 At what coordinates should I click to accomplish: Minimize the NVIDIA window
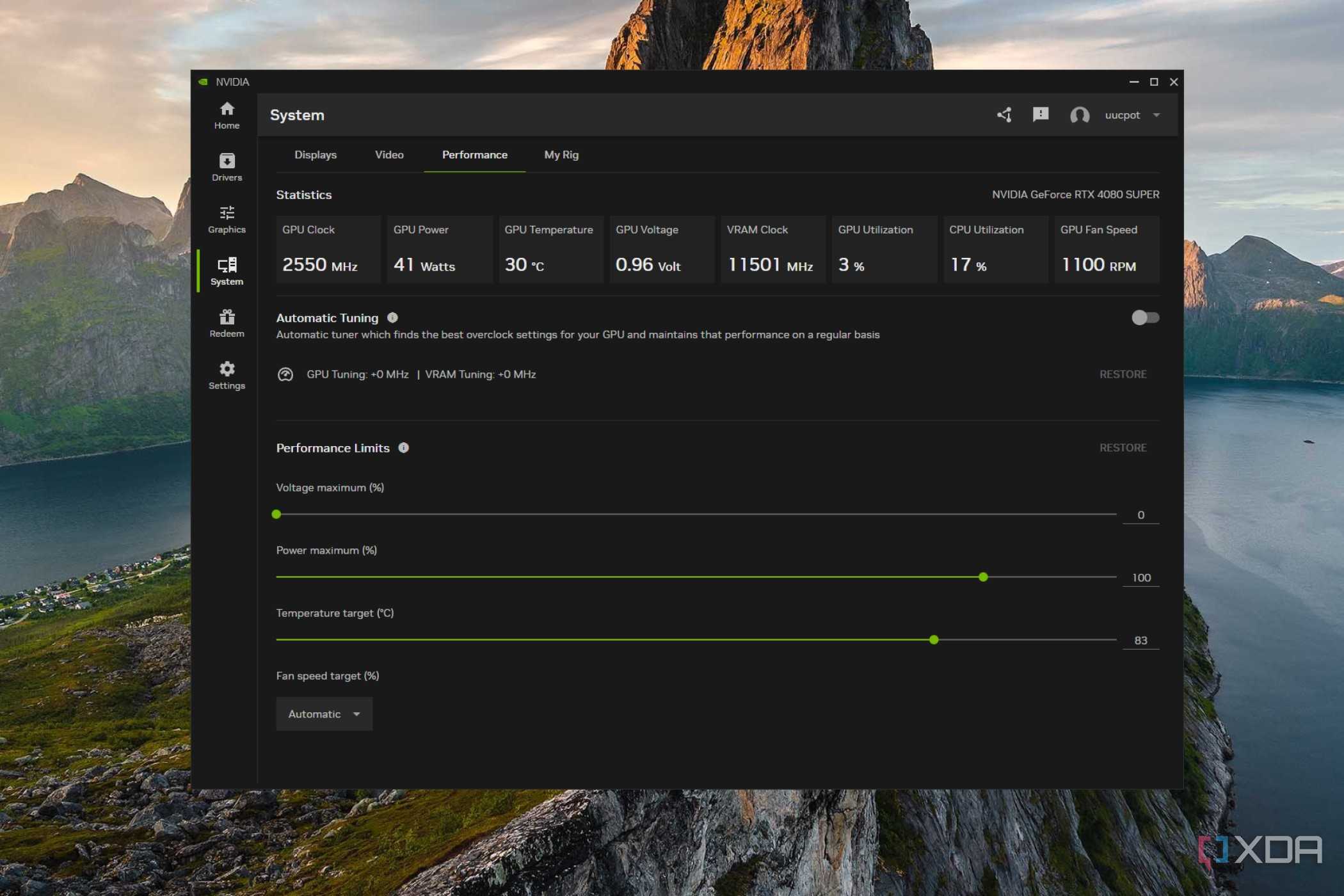(1133, 82)
